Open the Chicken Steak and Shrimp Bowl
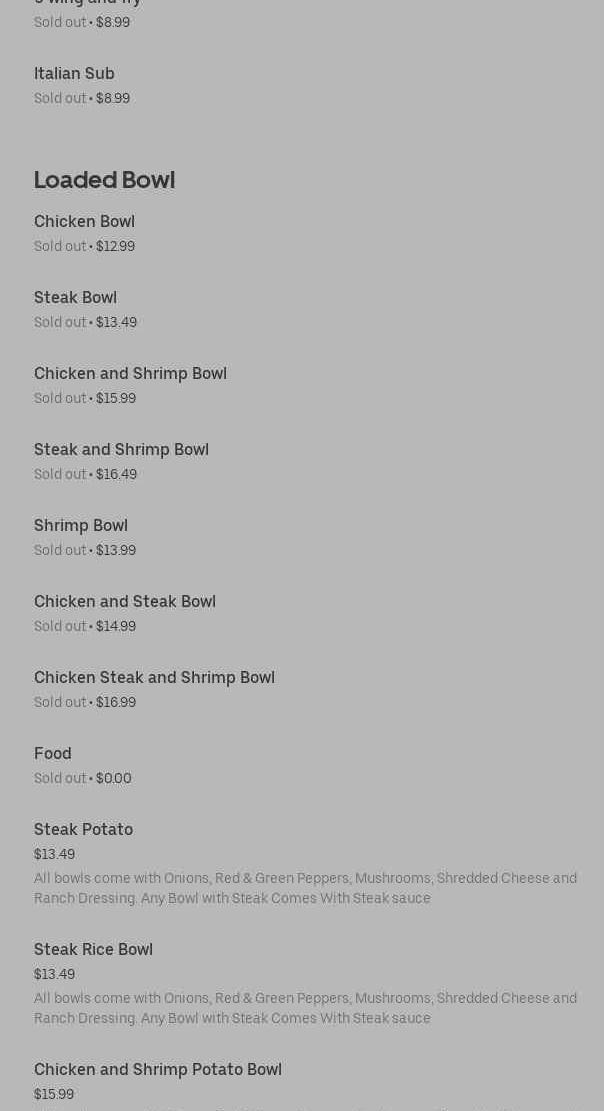 tap(154, 678)
